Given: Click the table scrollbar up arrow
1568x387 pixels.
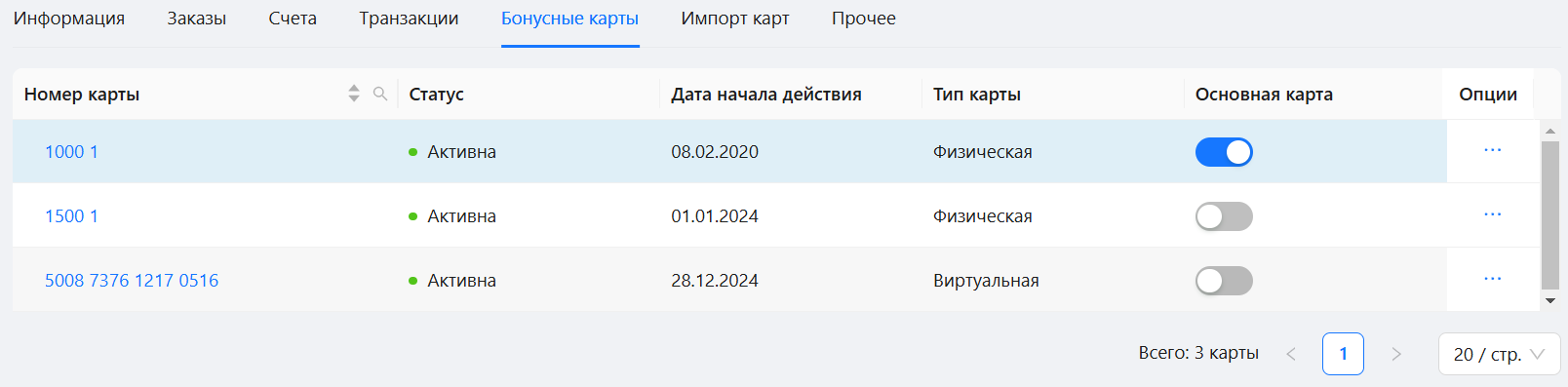Looking at the screenshot, I should 1550,131.
